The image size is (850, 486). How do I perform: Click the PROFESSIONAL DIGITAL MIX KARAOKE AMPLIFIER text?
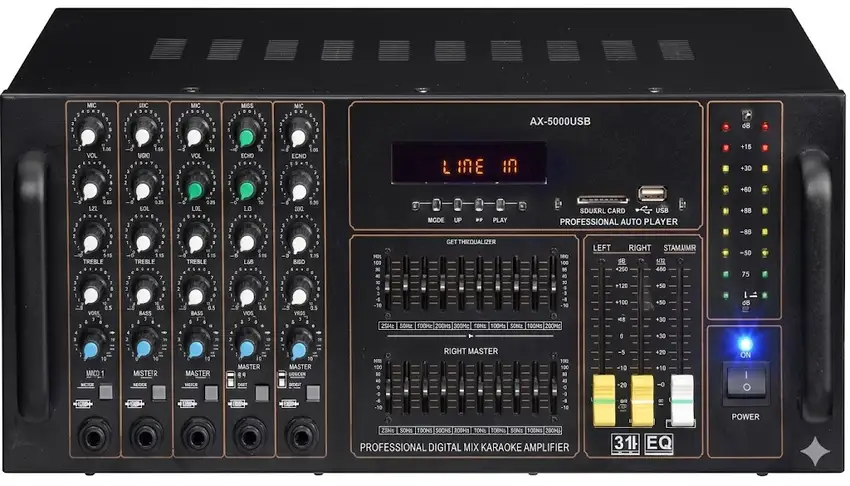point(465,448)
